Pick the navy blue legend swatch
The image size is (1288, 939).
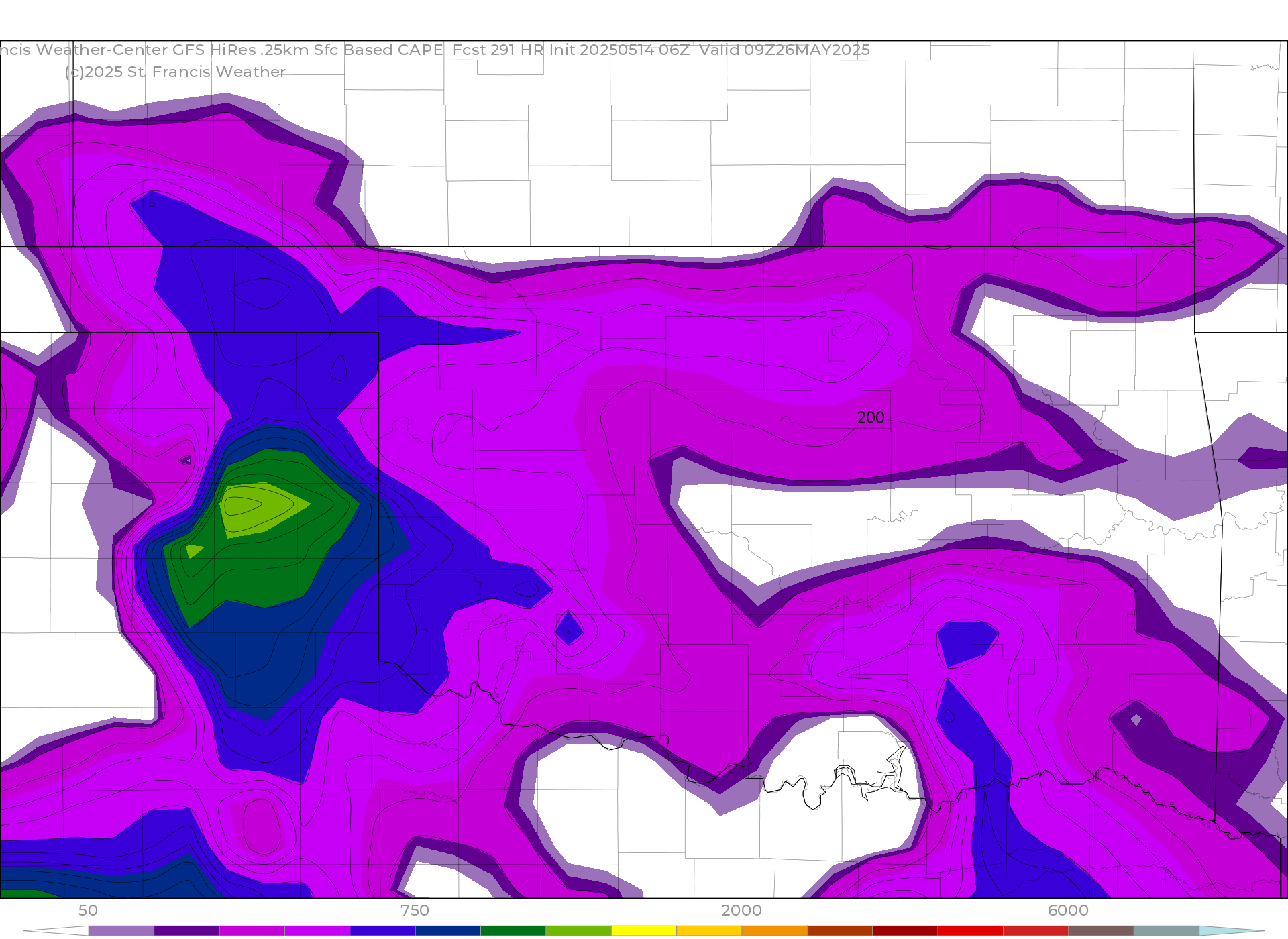tap(448, 930)
